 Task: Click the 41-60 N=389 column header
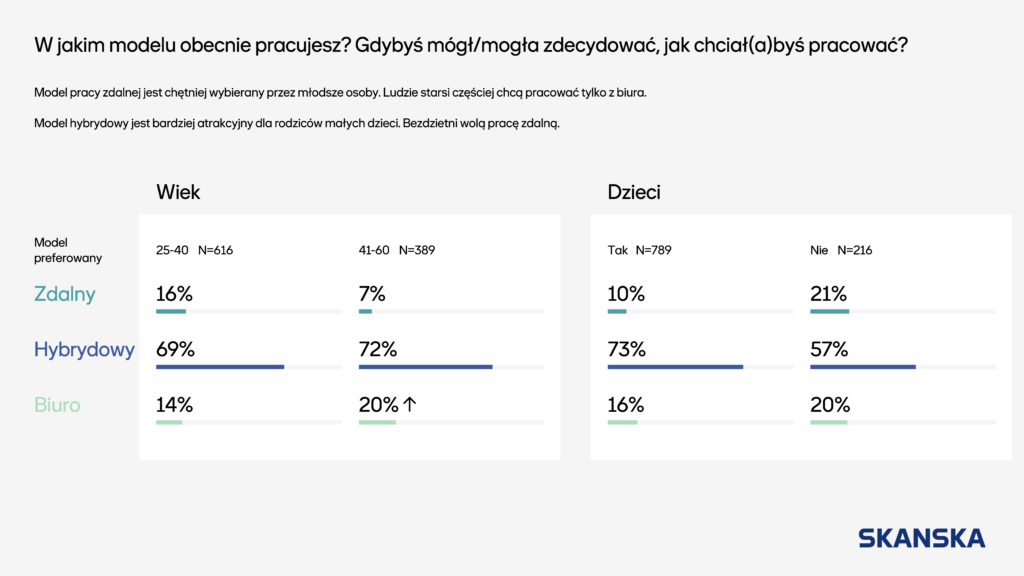[397, 250]
